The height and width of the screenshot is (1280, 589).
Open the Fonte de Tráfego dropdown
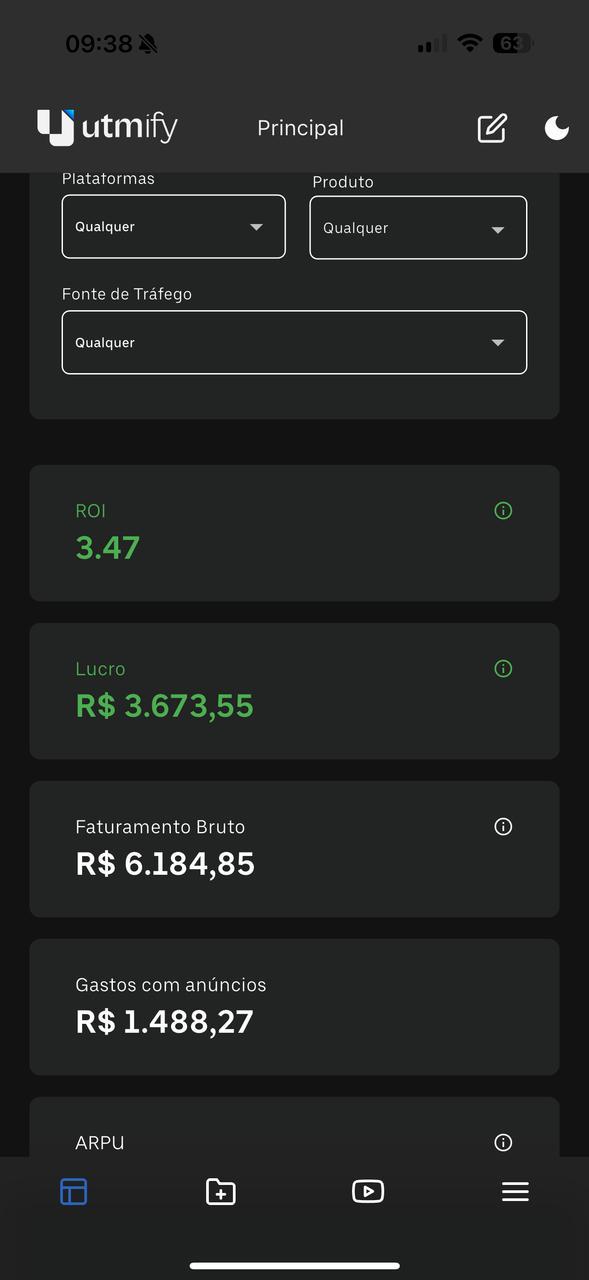[294, 342]
